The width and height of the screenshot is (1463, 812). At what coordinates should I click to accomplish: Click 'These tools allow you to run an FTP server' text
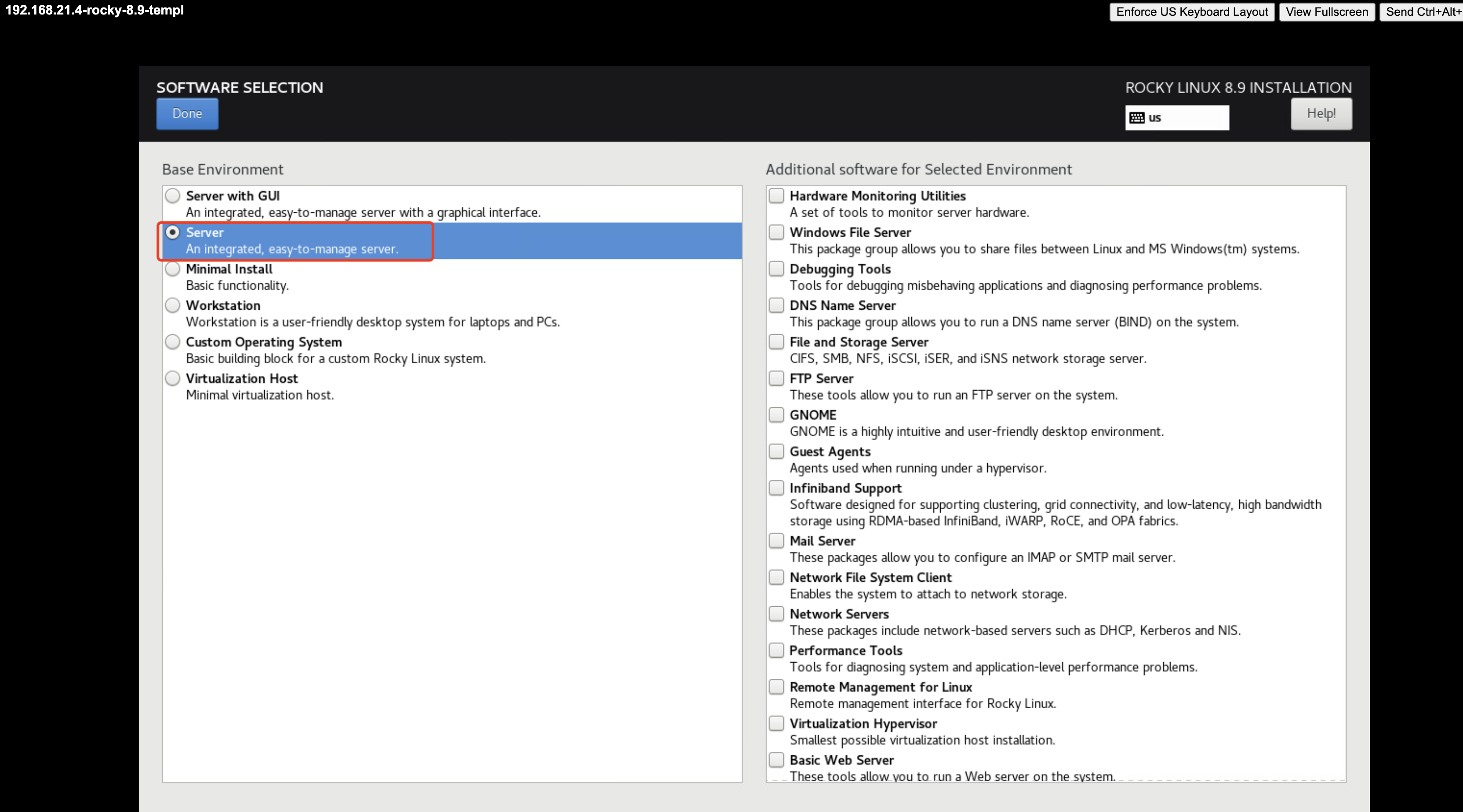coord(953,395)
